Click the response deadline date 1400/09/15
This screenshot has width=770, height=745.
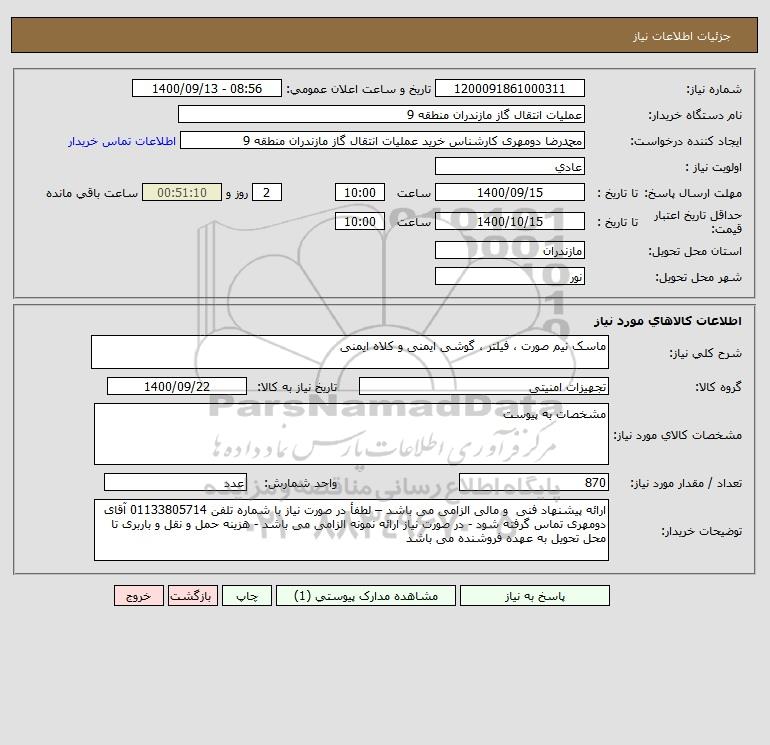(510, 193)
